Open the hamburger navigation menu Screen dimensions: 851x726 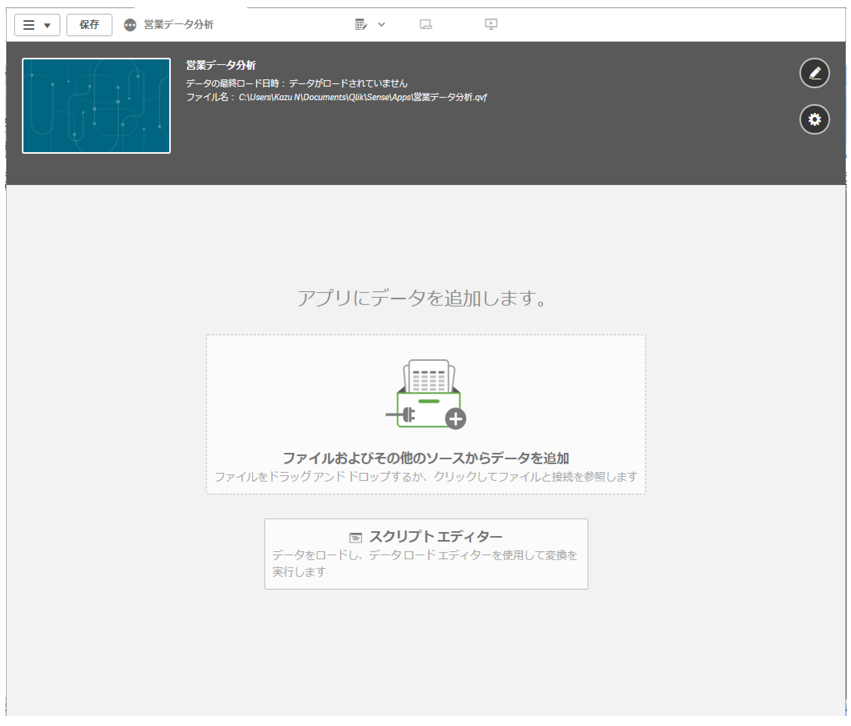coord(29,25)
